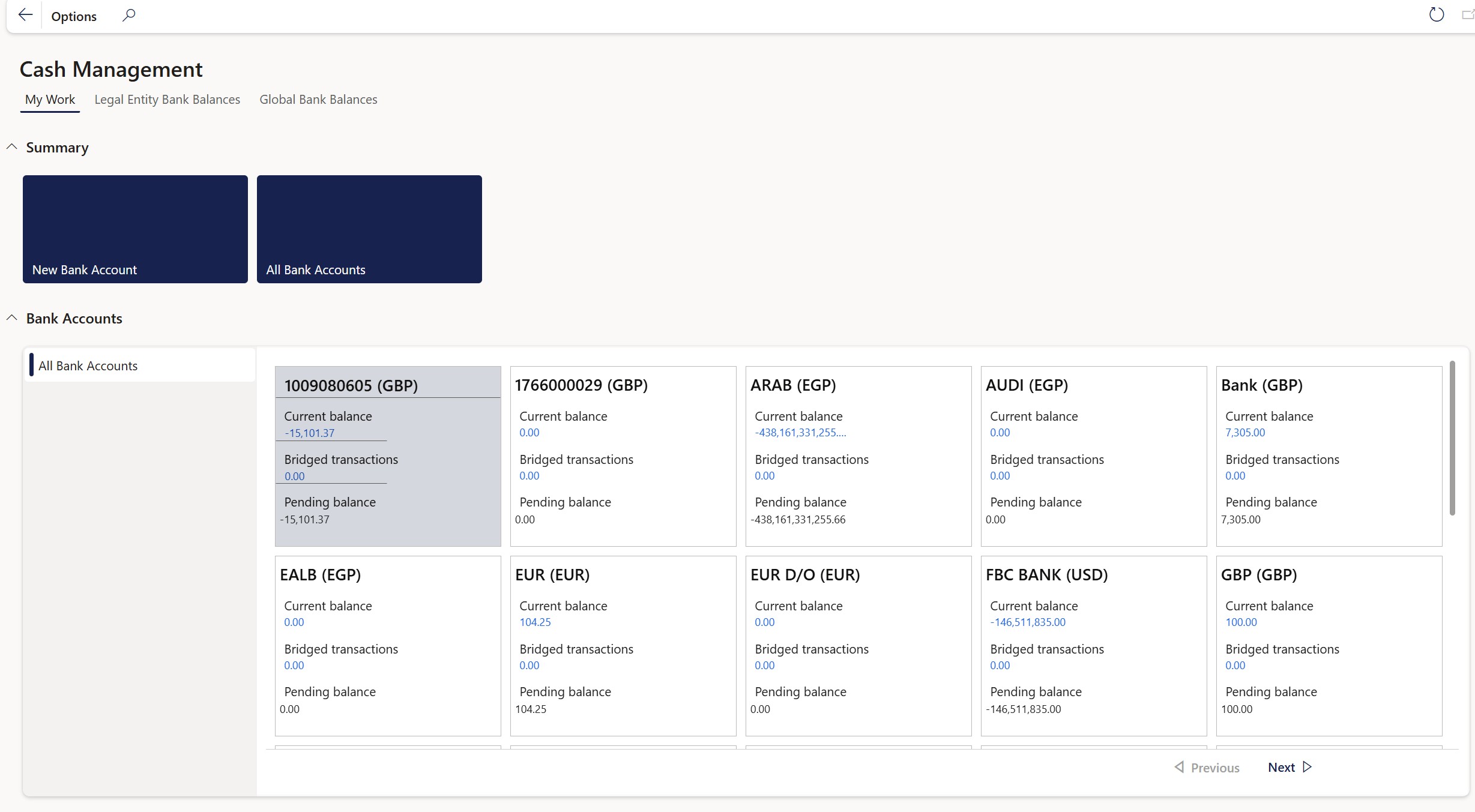
Task: Select the 1766000029 (GBP) account card
Action: pyautogui.click(x=623, y=456)
